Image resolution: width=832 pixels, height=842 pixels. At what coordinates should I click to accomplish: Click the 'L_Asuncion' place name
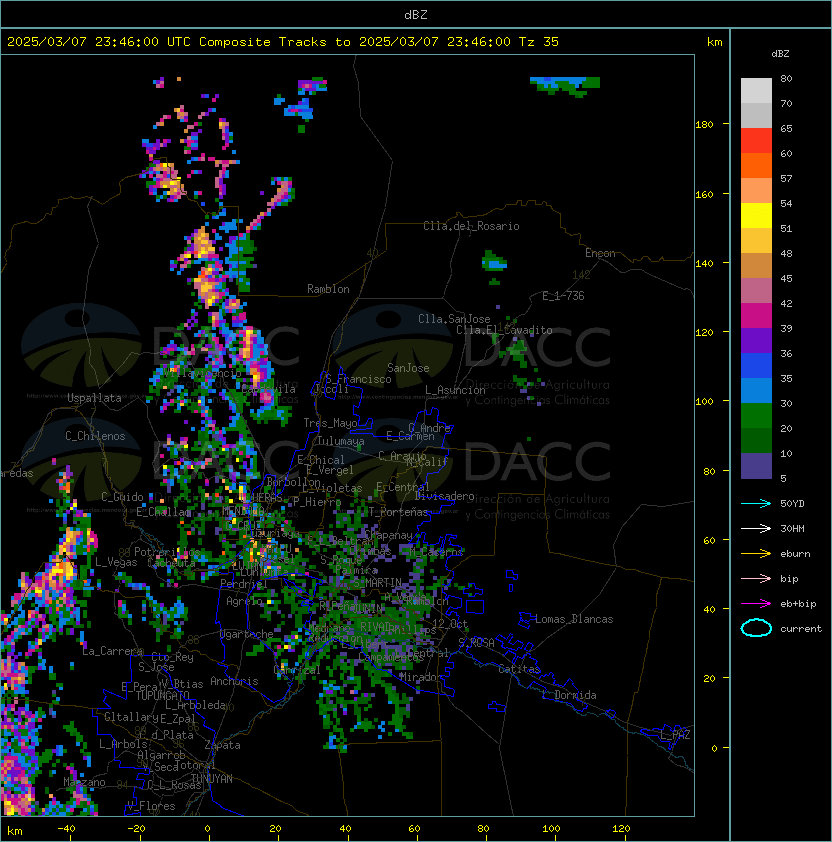455,390
